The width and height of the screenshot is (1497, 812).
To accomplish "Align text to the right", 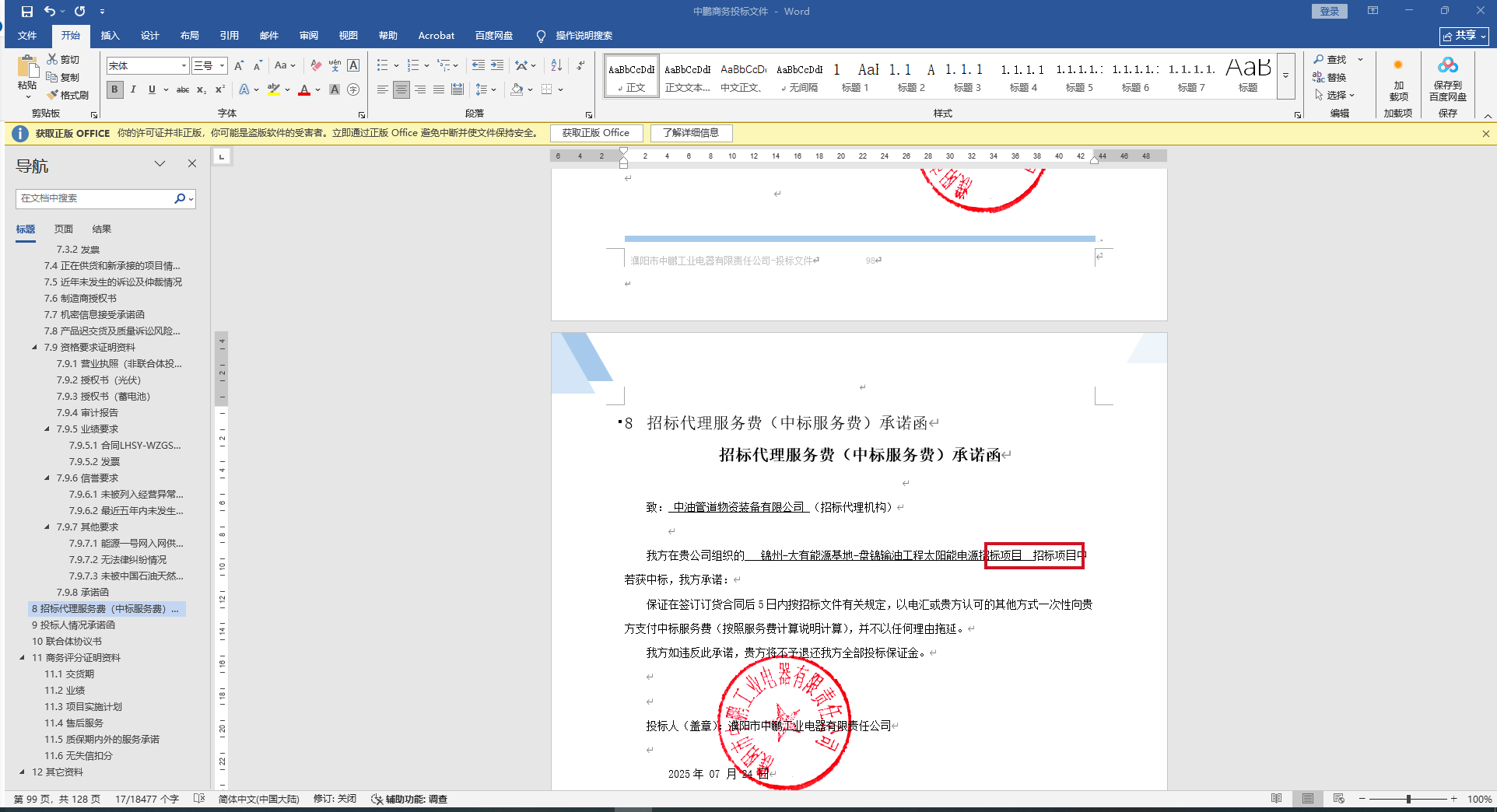I will (x=420, y=89).
